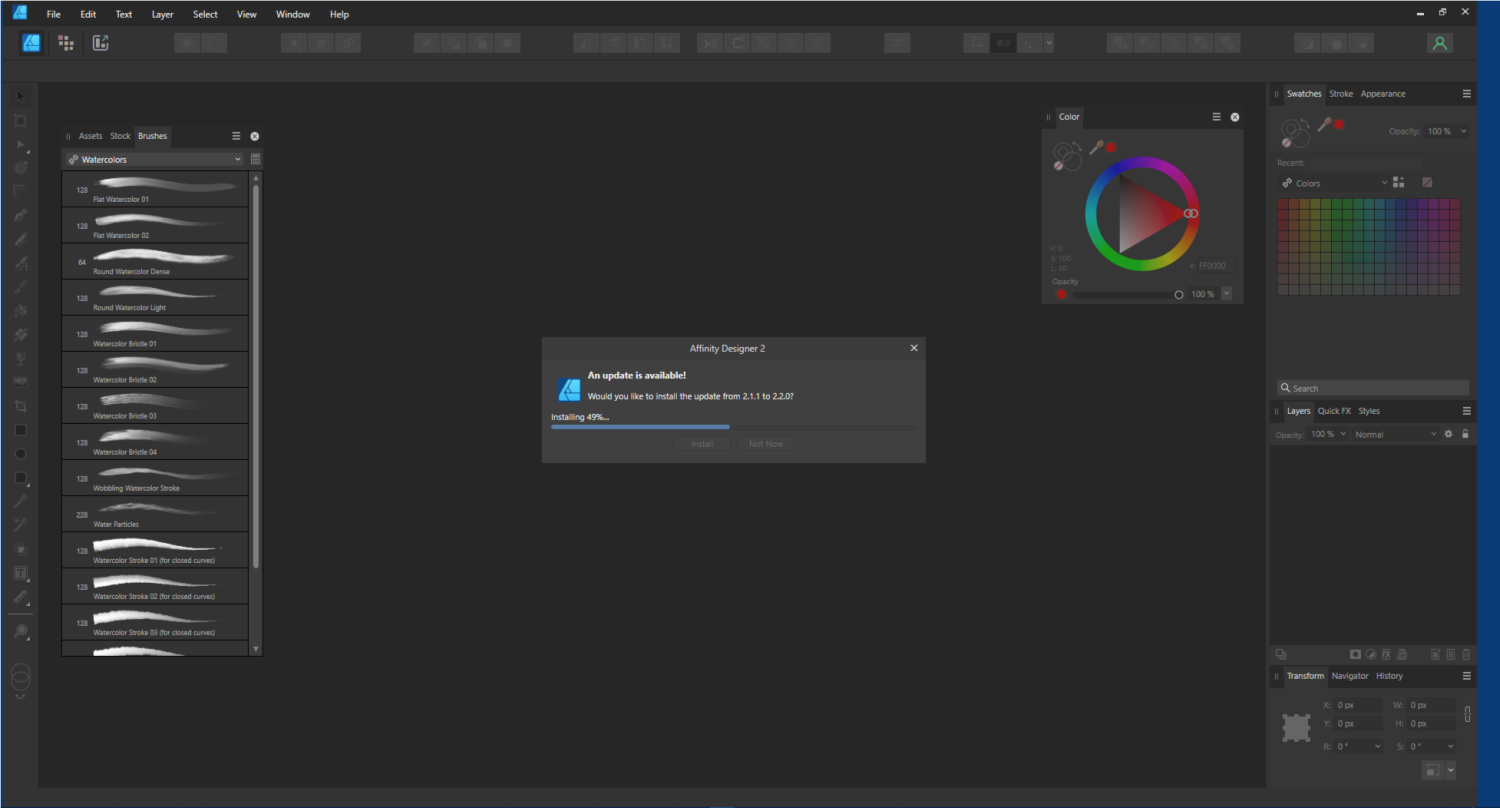Swap fill and stroke in the Color panel
This screenshot has height=808, width=1500.
point(1075,147)
